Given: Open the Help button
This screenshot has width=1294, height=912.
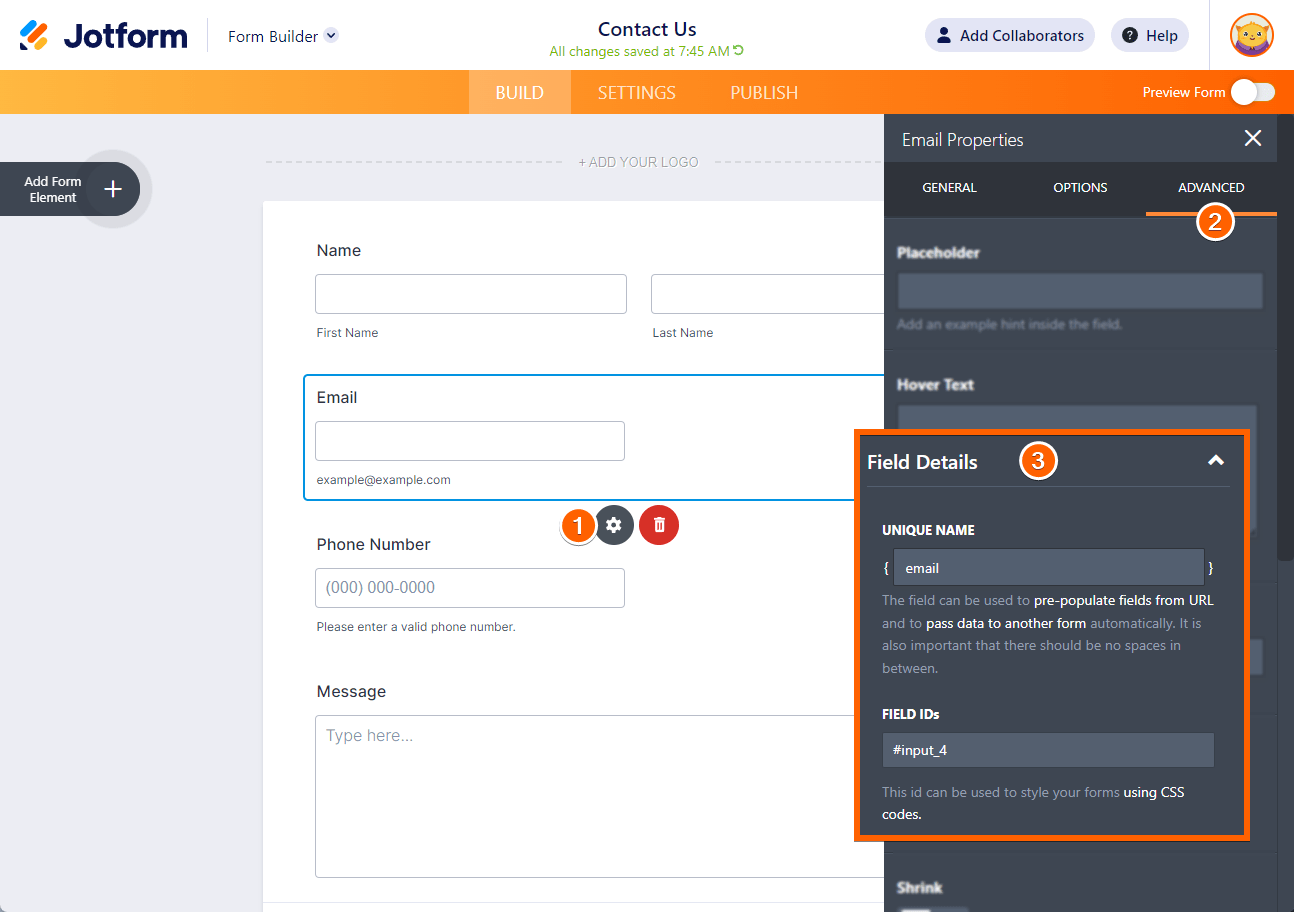Looking at the screenshot, I should pyautogui.click(x=1150, y=35).
